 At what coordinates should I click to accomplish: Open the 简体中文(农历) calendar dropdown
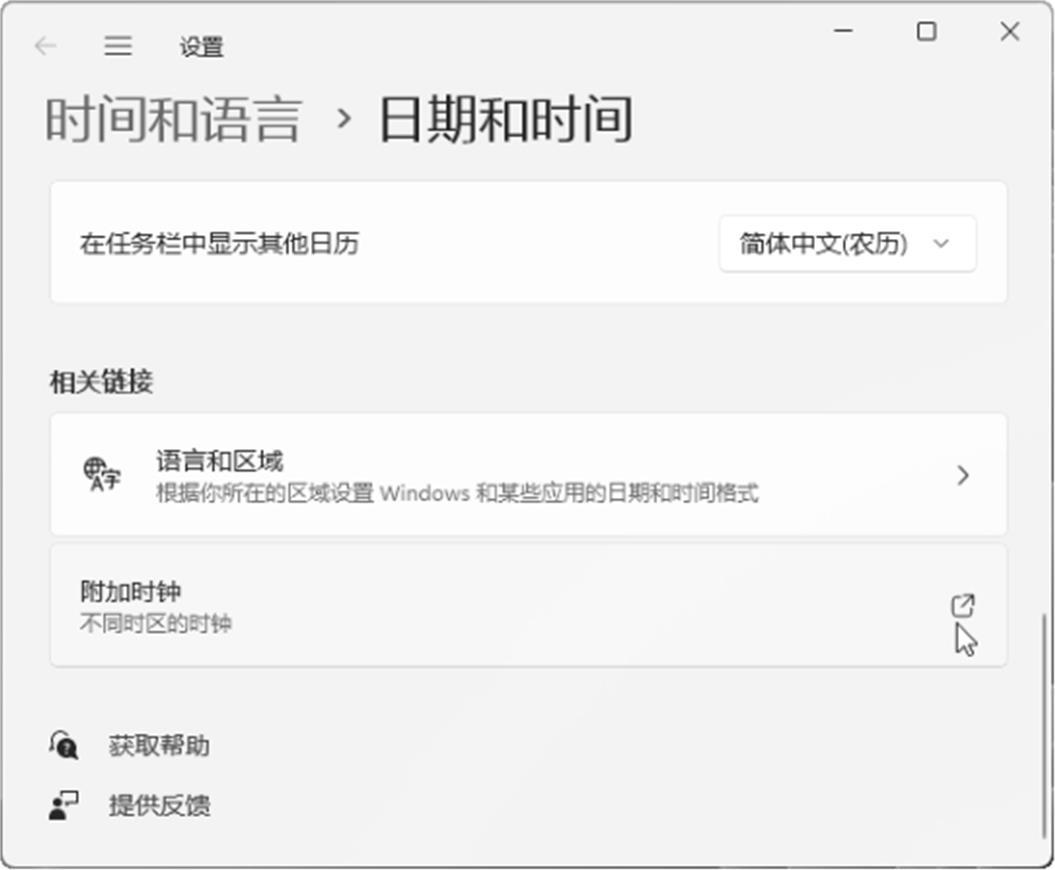(x=846, y=244)
